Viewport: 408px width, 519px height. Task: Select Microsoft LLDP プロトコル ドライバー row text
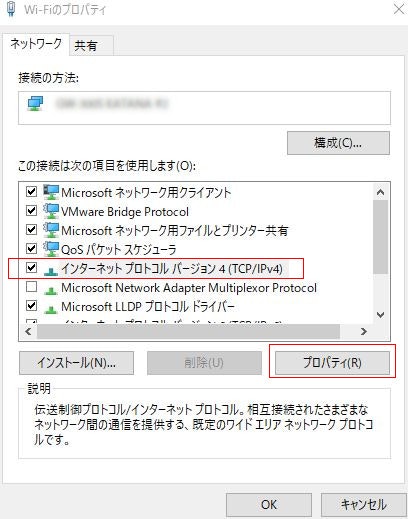(x=148, y=307)
